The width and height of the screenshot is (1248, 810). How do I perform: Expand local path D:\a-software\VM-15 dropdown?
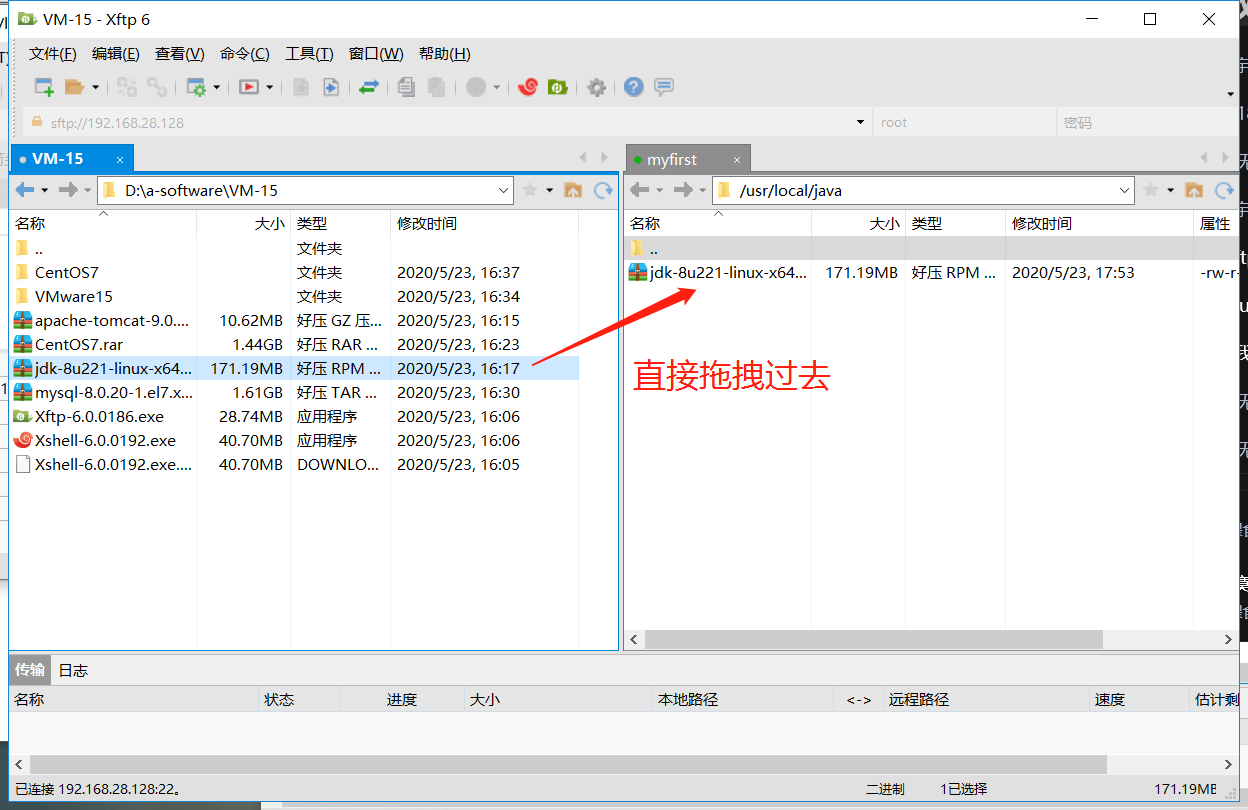pos(504,190)
